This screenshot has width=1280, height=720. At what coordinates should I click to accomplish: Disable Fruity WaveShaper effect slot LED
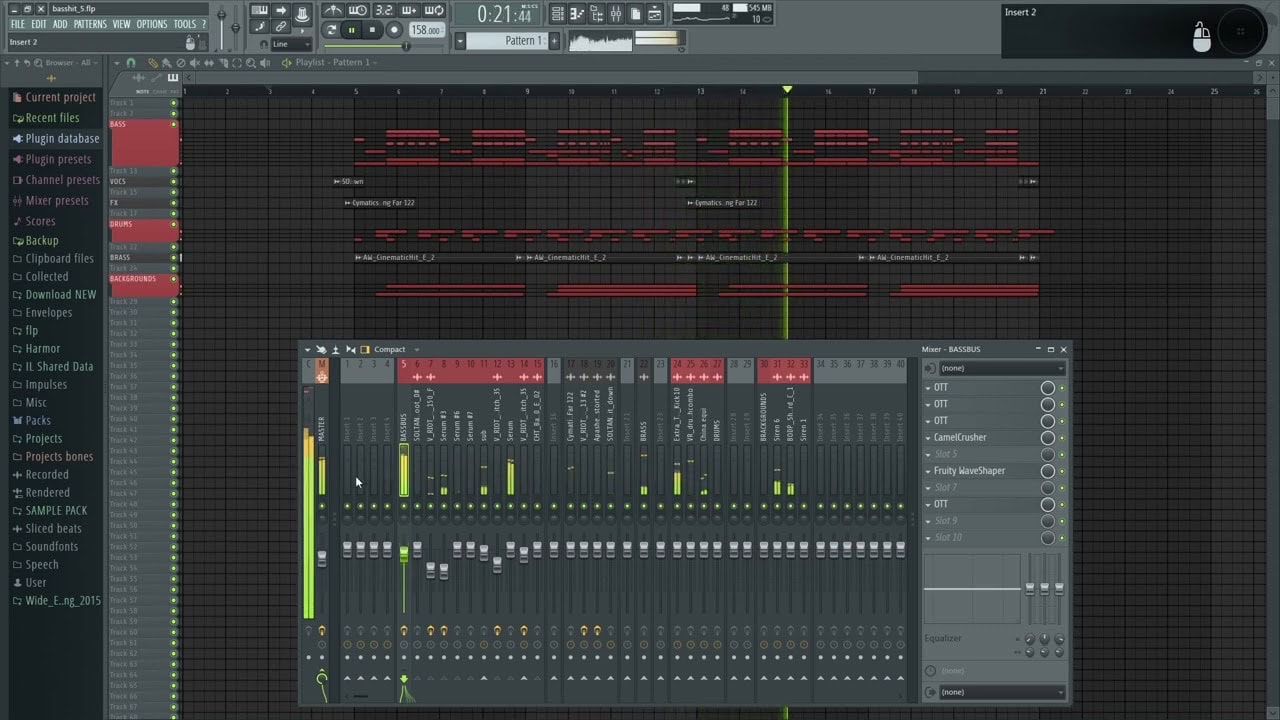(1062, 471)
